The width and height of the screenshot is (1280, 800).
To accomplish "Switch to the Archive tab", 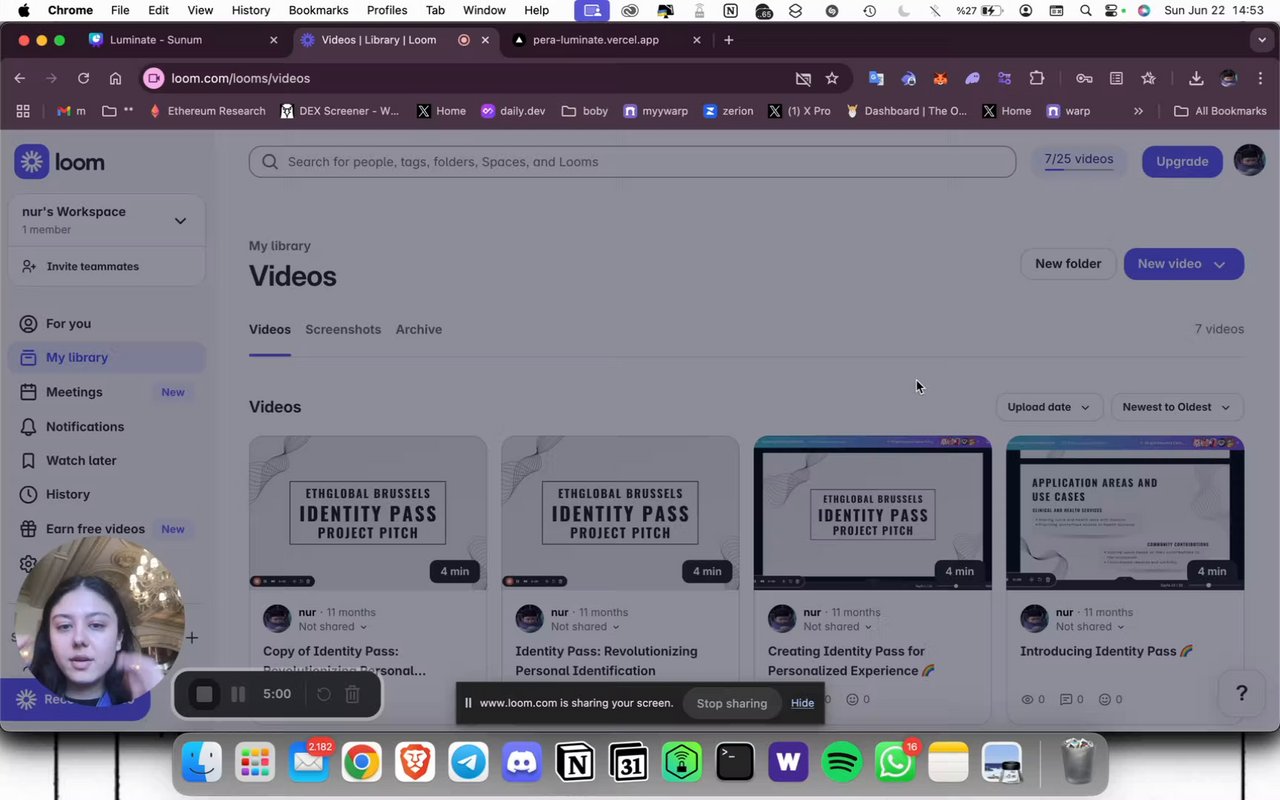I will click(419, 329).
